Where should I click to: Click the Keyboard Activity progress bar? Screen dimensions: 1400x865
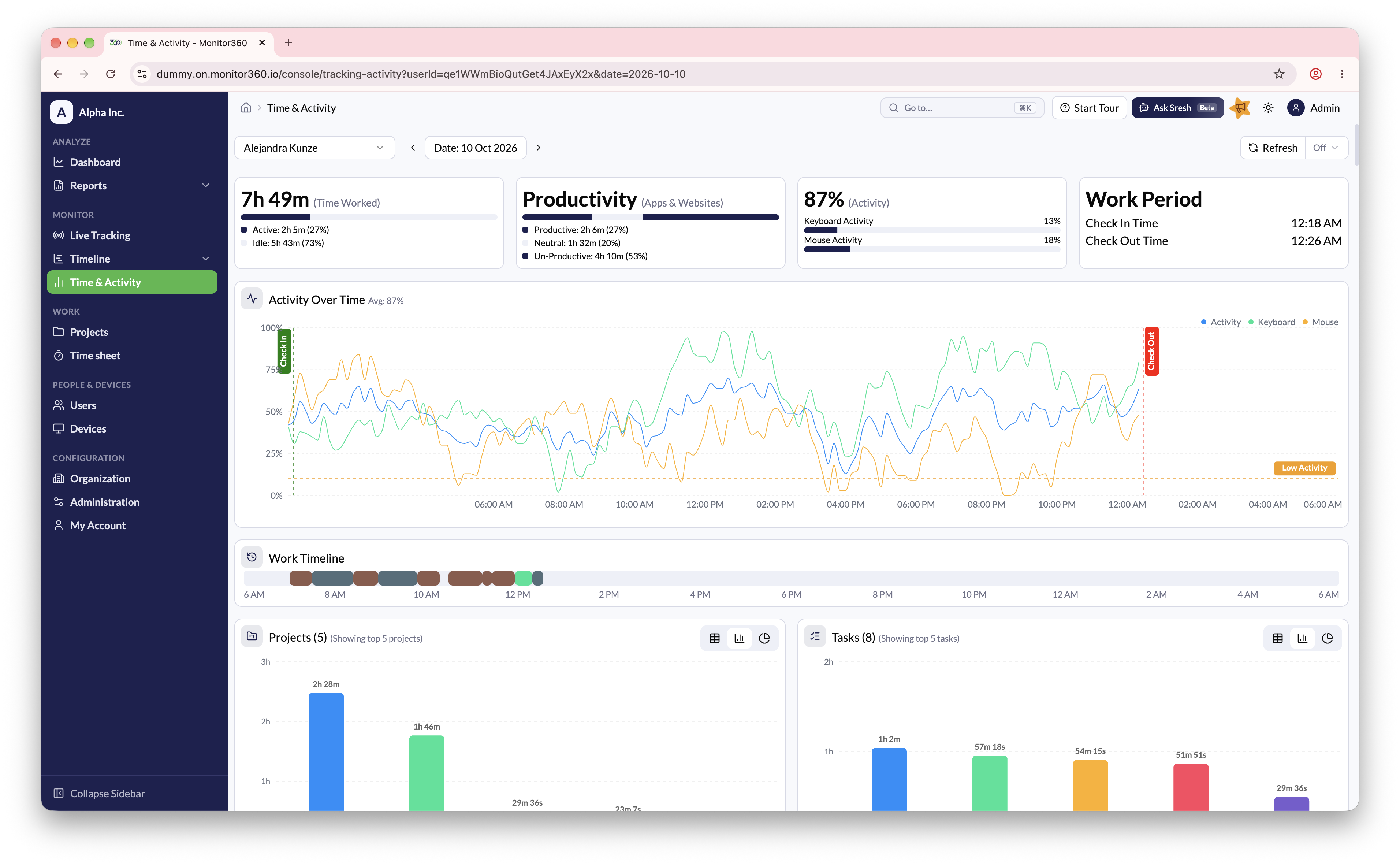coord(932,230)
